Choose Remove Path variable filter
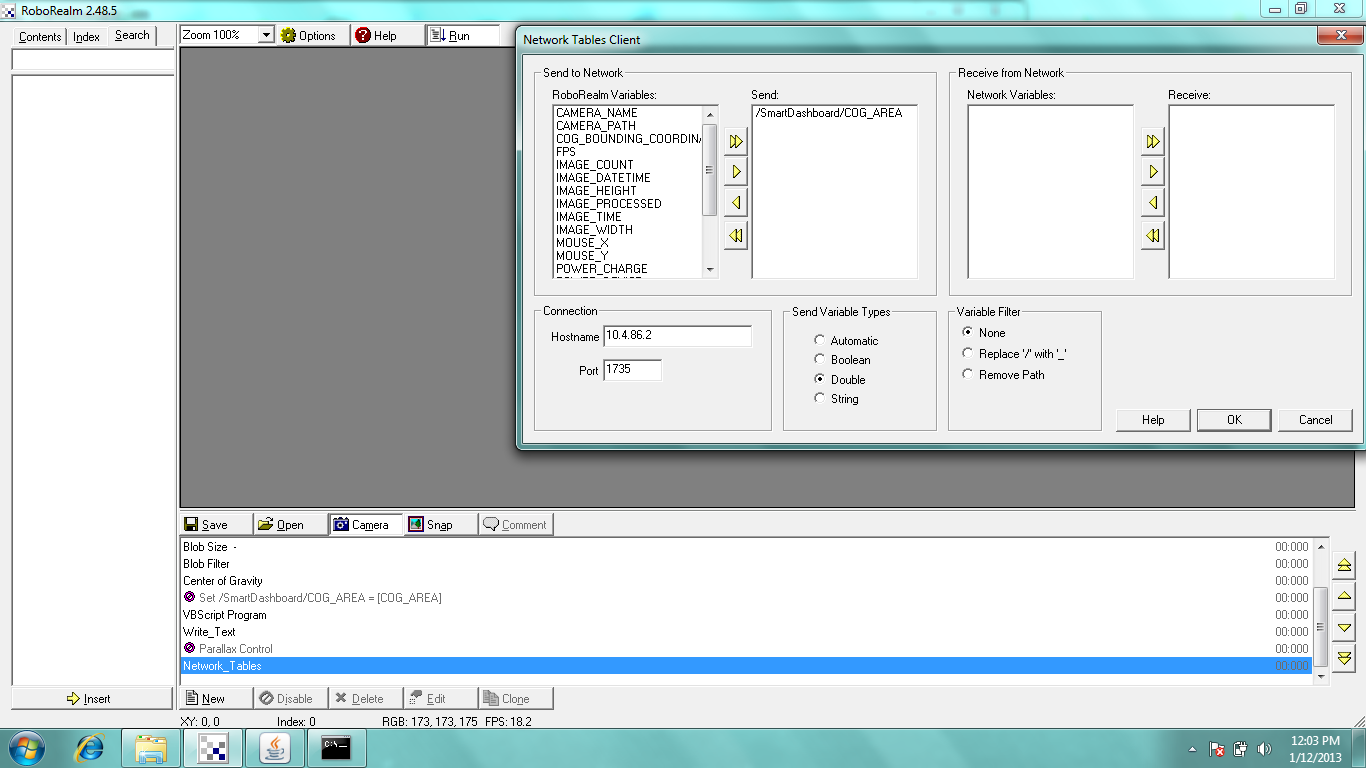1366x768 pixels. (967, 374)
